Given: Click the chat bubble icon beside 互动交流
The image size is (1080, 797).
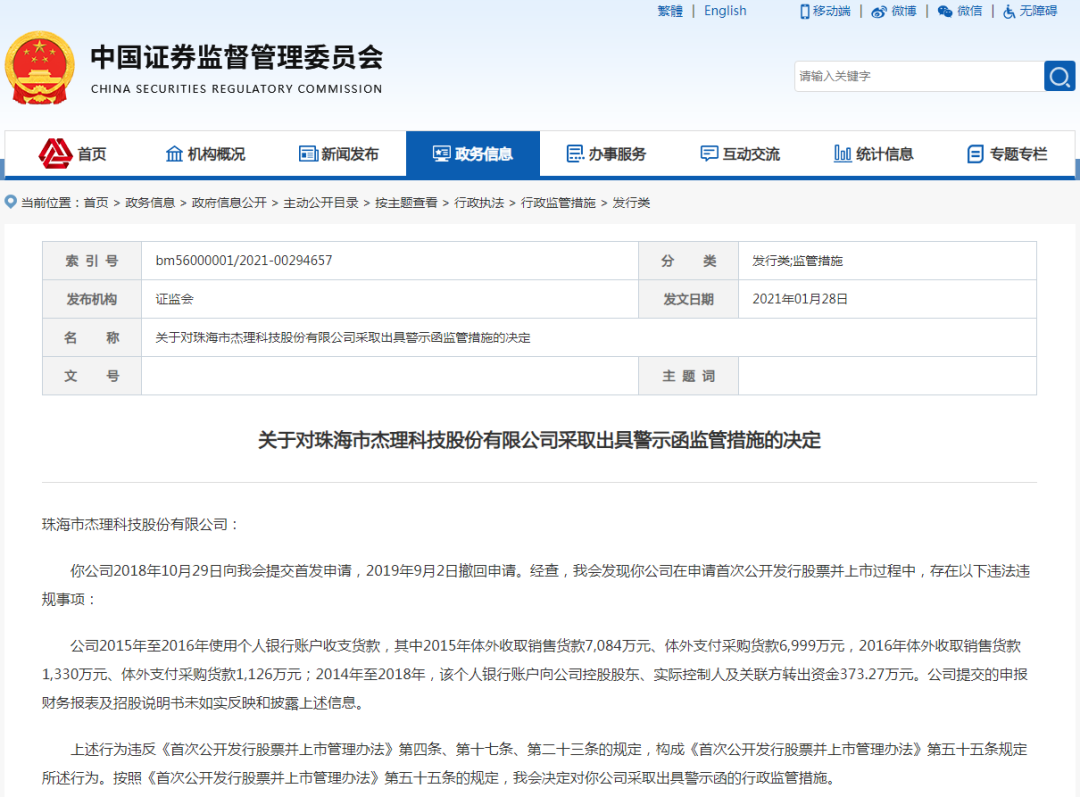Looking at the screenshot, I should 709,154.
